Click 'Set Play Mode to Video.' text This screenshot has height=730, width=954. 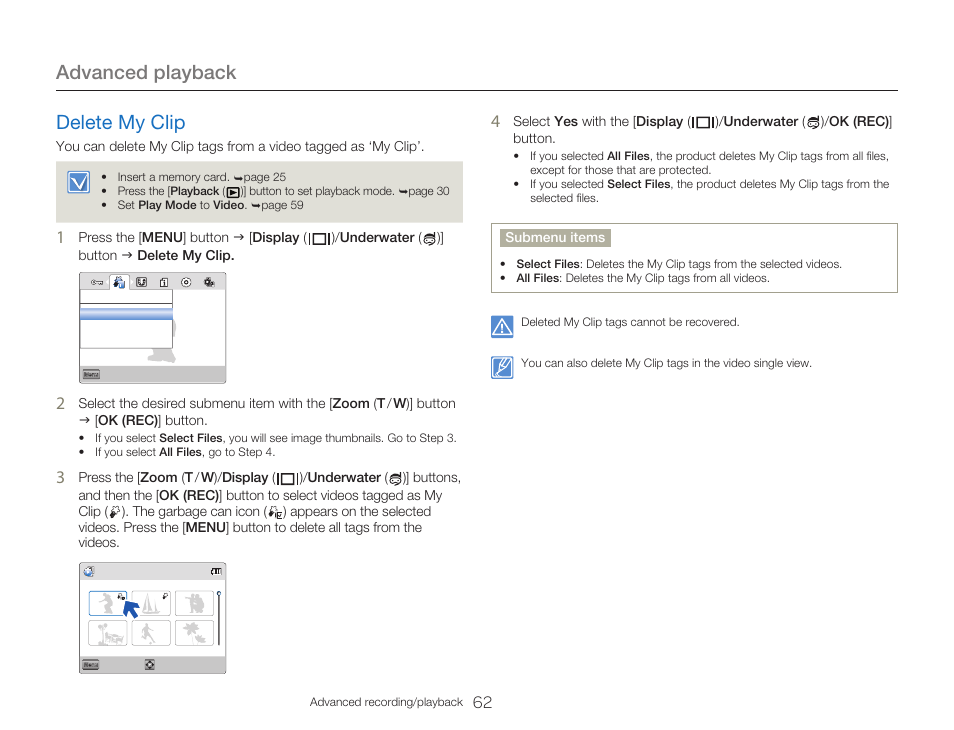[183, 205]
